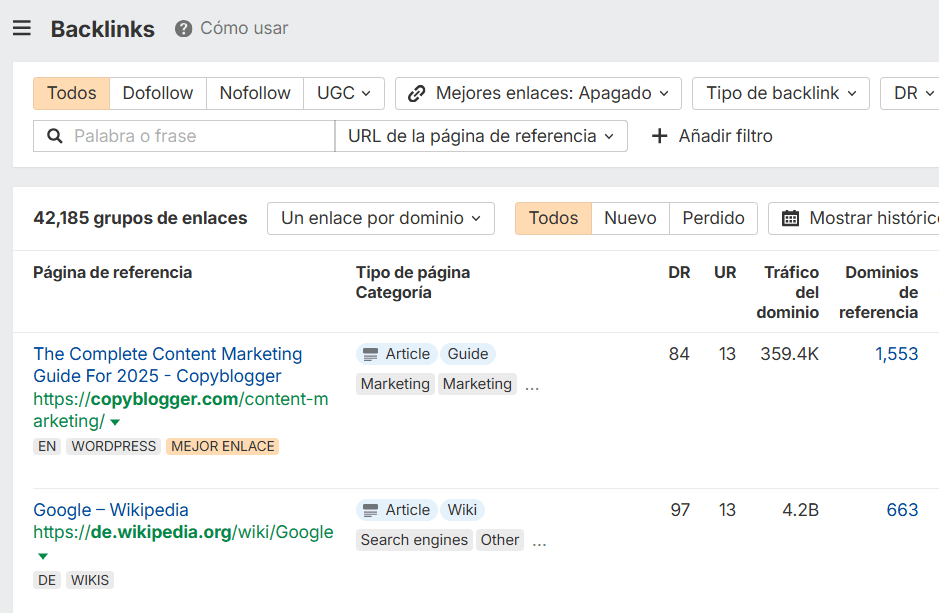Screen dimensions: 939x613
Task: Click Añadir filtro button
Action: pos(712,136)
